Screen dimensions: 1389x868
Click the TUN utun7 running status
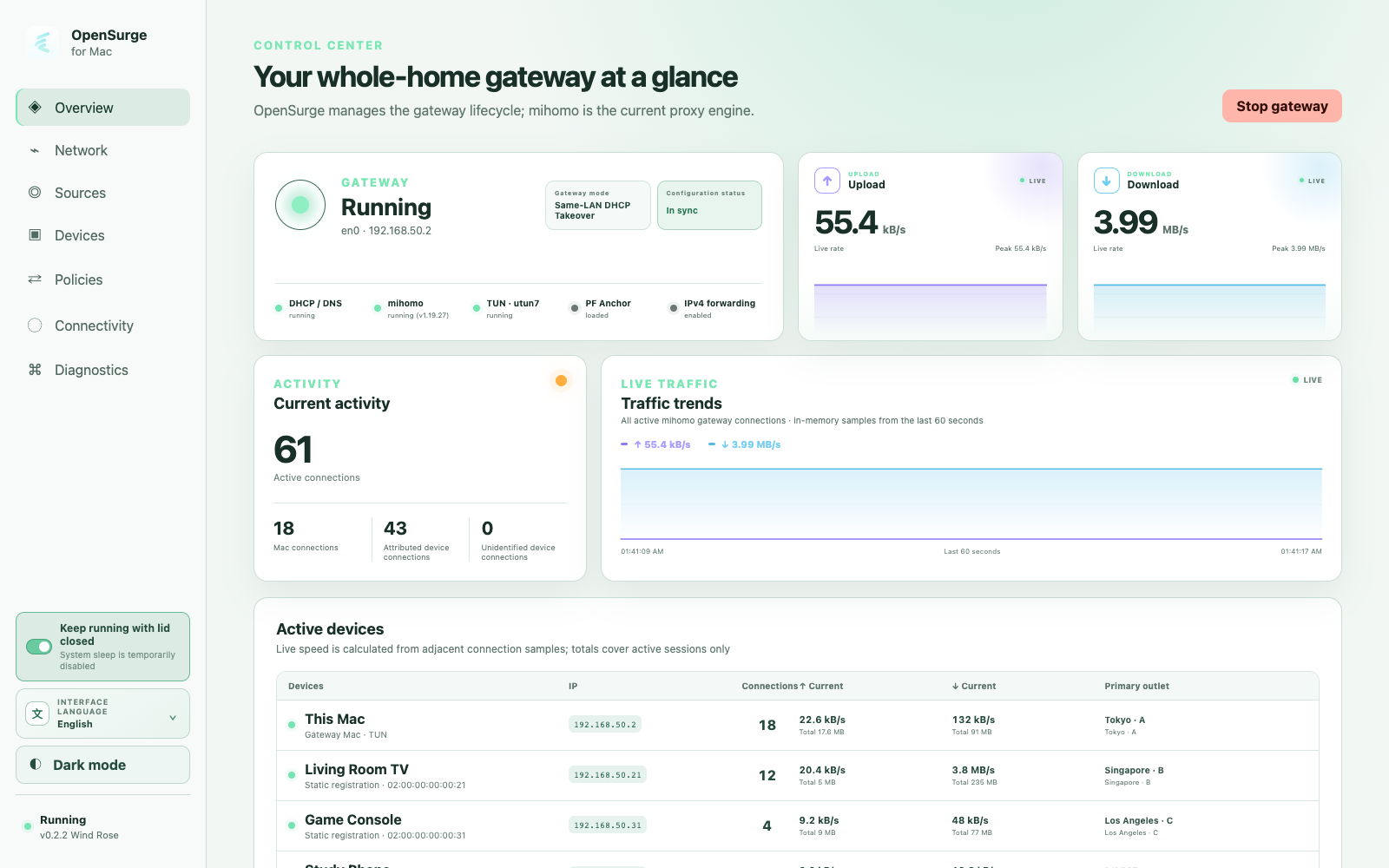click(x=506, y=309)
